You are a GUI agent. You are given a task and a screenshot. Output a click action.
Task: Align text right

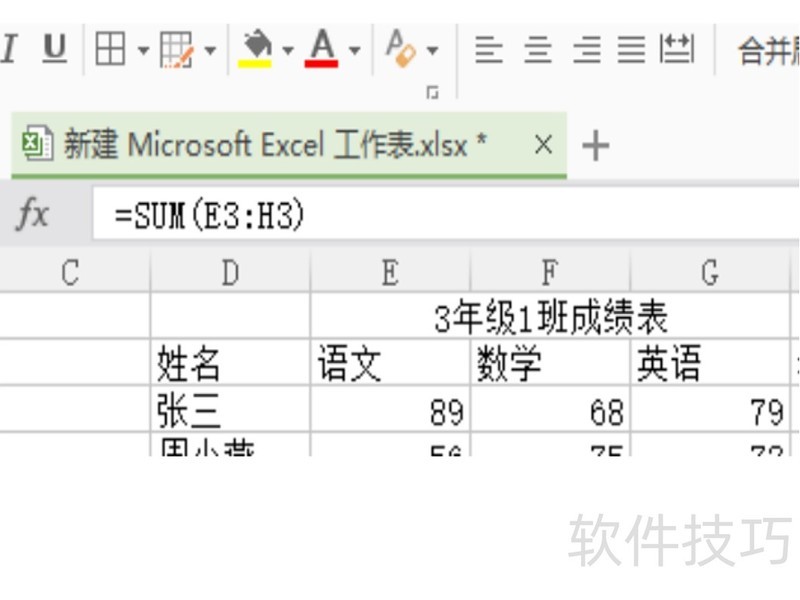pyautogui.click(x=587, y=49)
